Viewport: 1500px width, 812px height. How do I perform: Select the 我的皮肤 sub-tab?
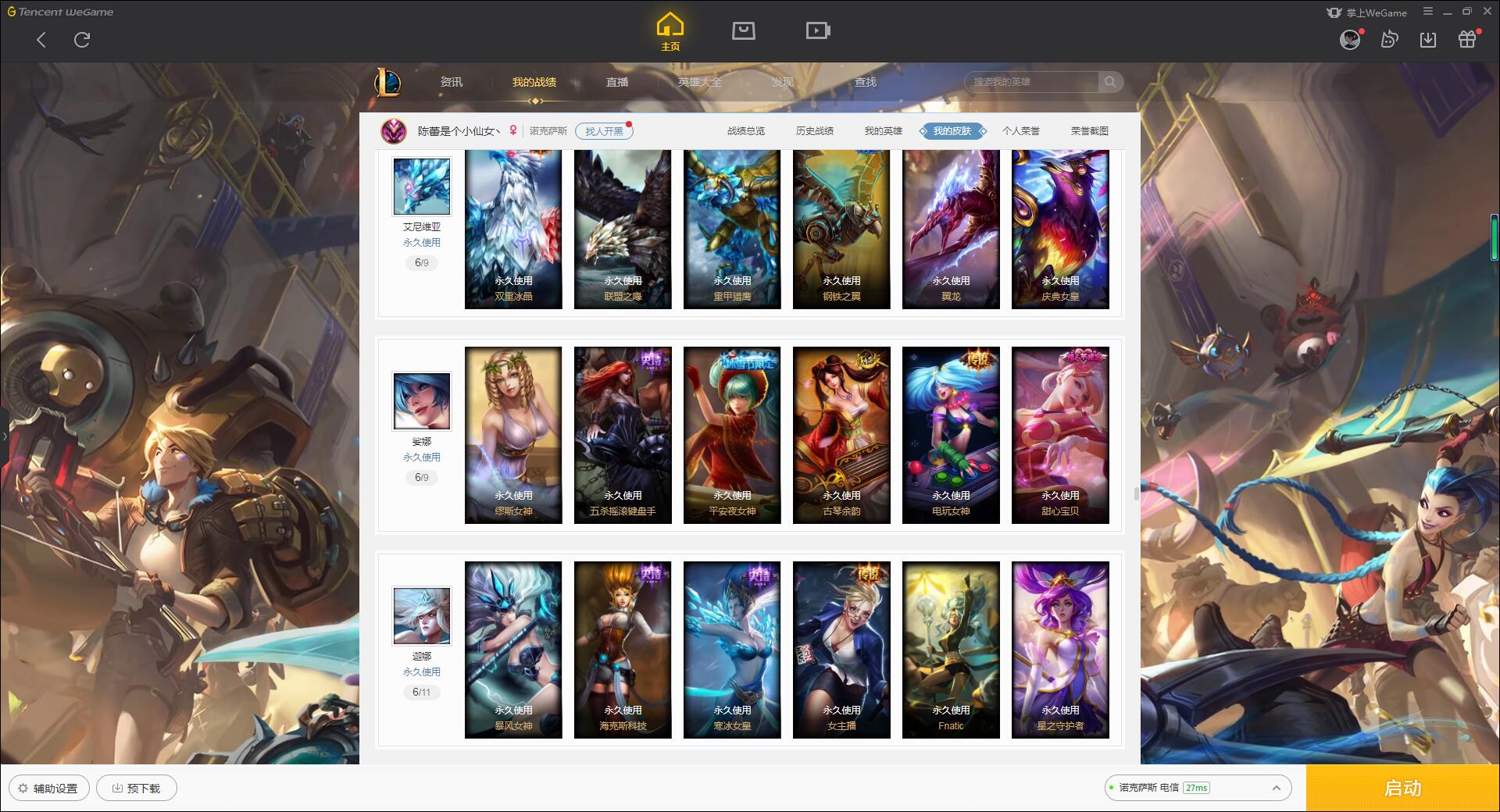tap(952, 131)
